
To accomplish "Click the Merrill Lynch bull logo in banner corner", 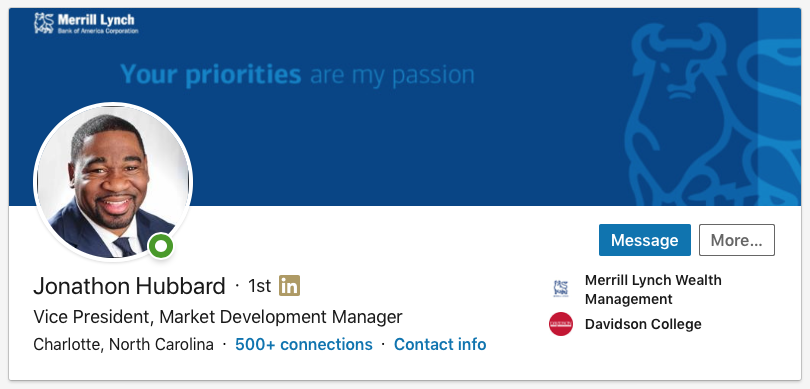I will [x=44, y=23].
